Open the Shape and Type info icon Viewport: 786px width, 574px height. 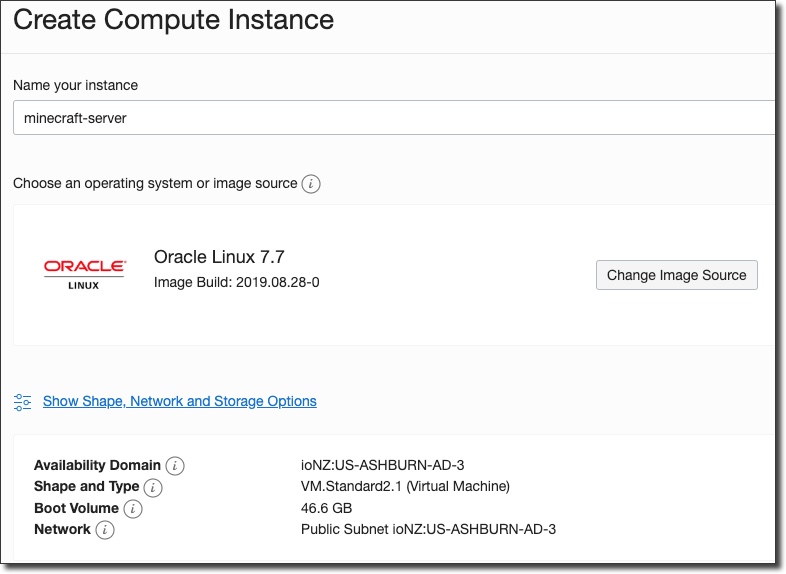click(x=153, y=487)
